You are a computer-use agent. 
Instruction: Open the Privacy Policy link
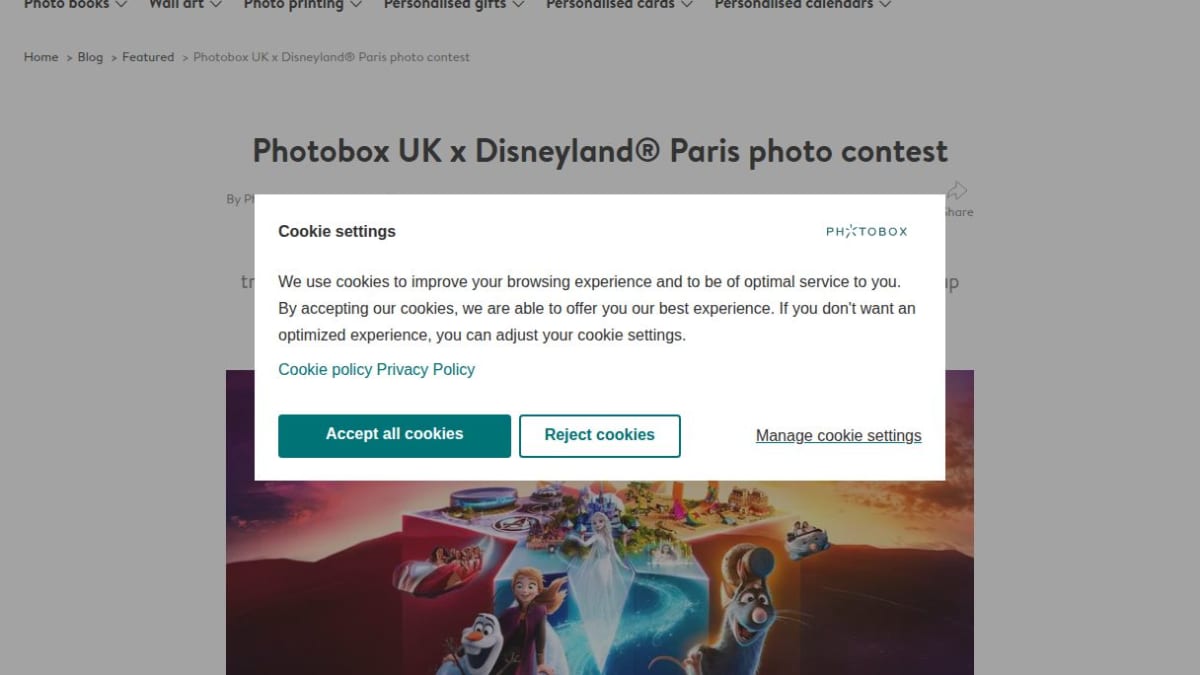tap(426, 369)
